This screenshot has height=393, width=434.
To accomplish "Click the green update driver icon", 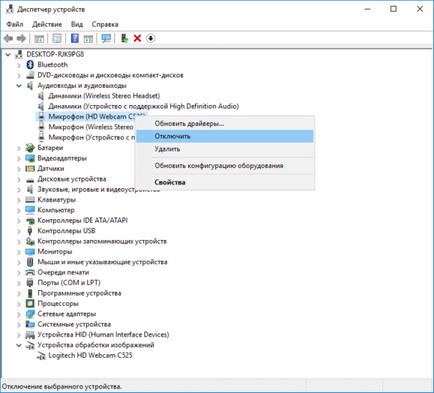I will (124, 38).
